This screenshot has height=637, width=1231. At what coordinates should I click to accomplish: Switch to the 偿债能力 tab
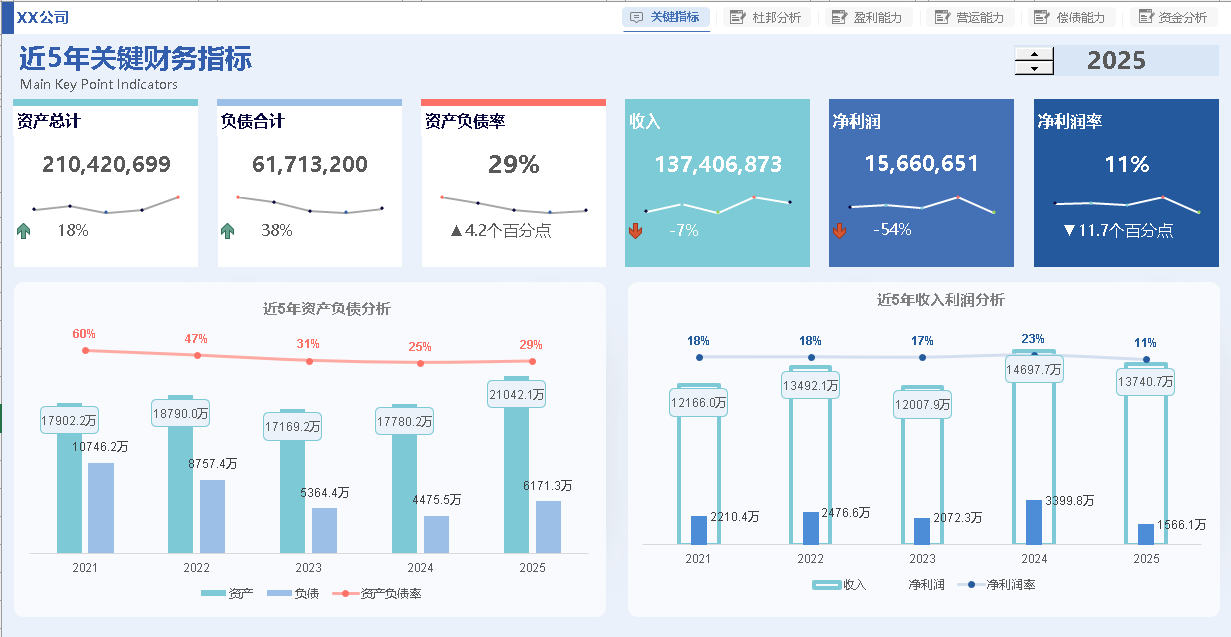pos(1070,17)
